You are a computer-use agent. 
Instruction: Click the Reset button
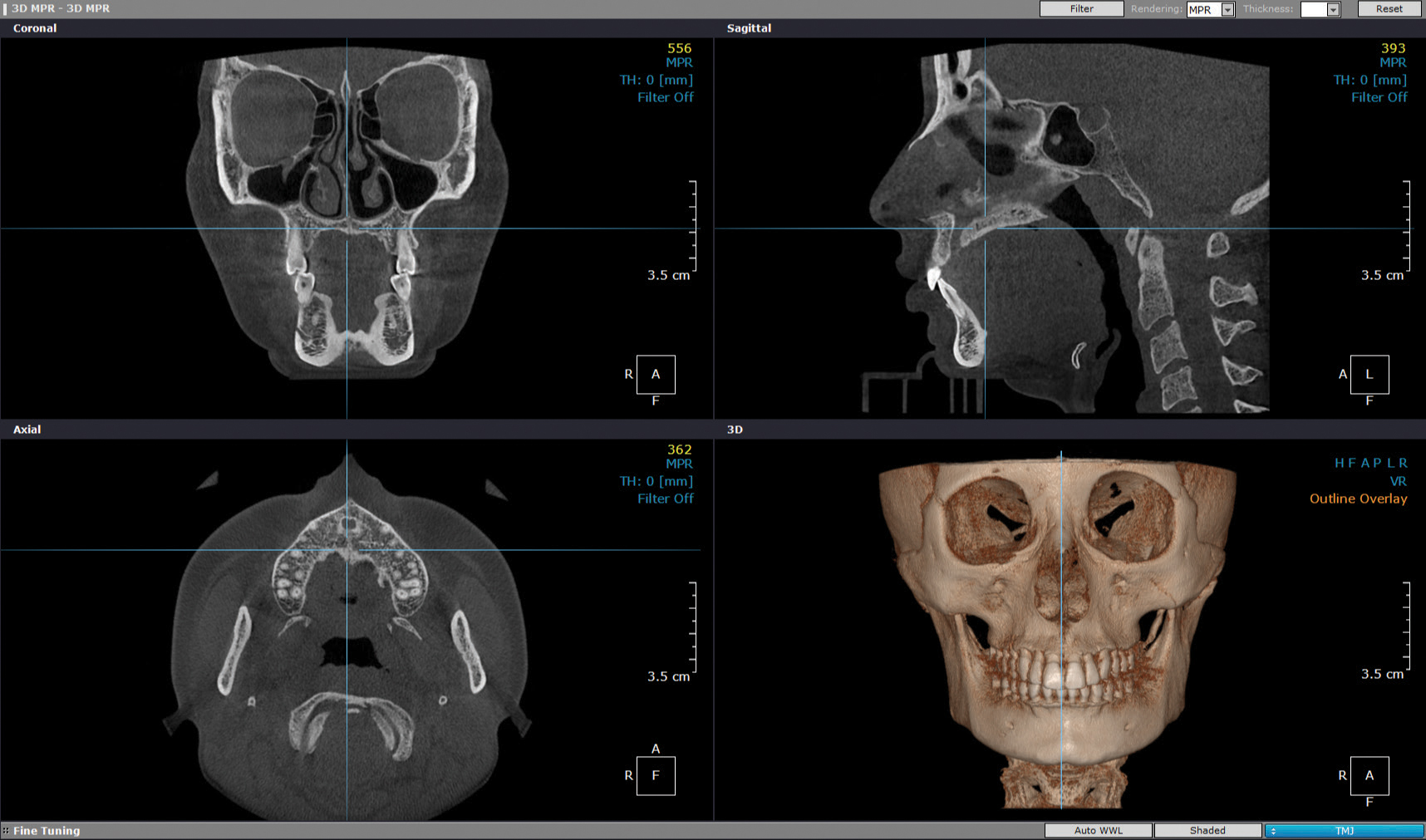[1389, 9]
